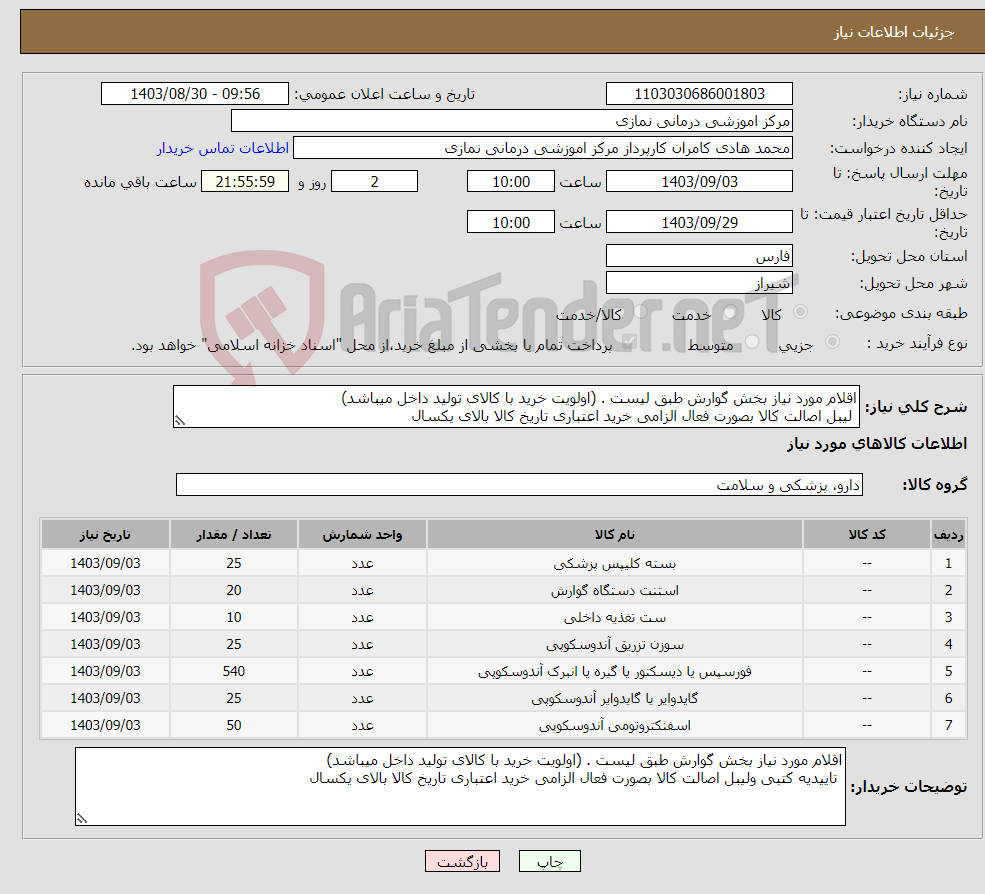Click price validity date 1403/09/29 field
Image resolution: width=985 pixels, height=894 pixels.
pos(699,222)
